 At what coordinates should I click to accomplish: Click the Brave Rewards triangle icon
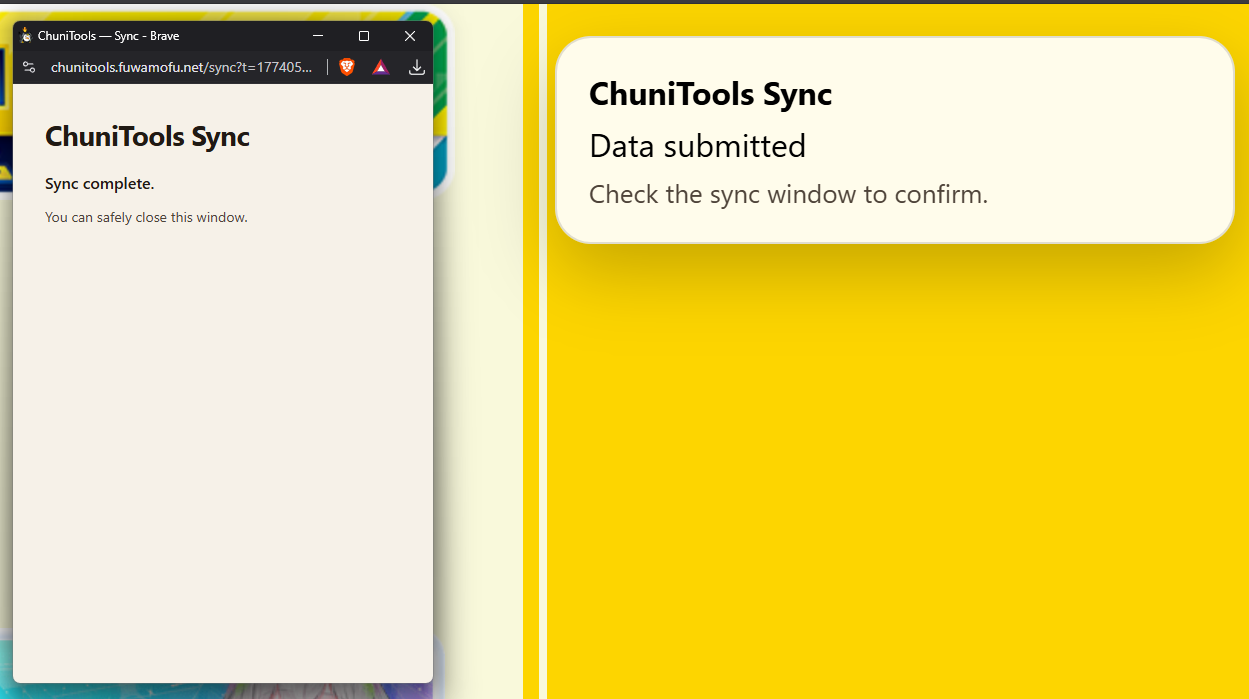pyautogui.click(x=380, y=67)
